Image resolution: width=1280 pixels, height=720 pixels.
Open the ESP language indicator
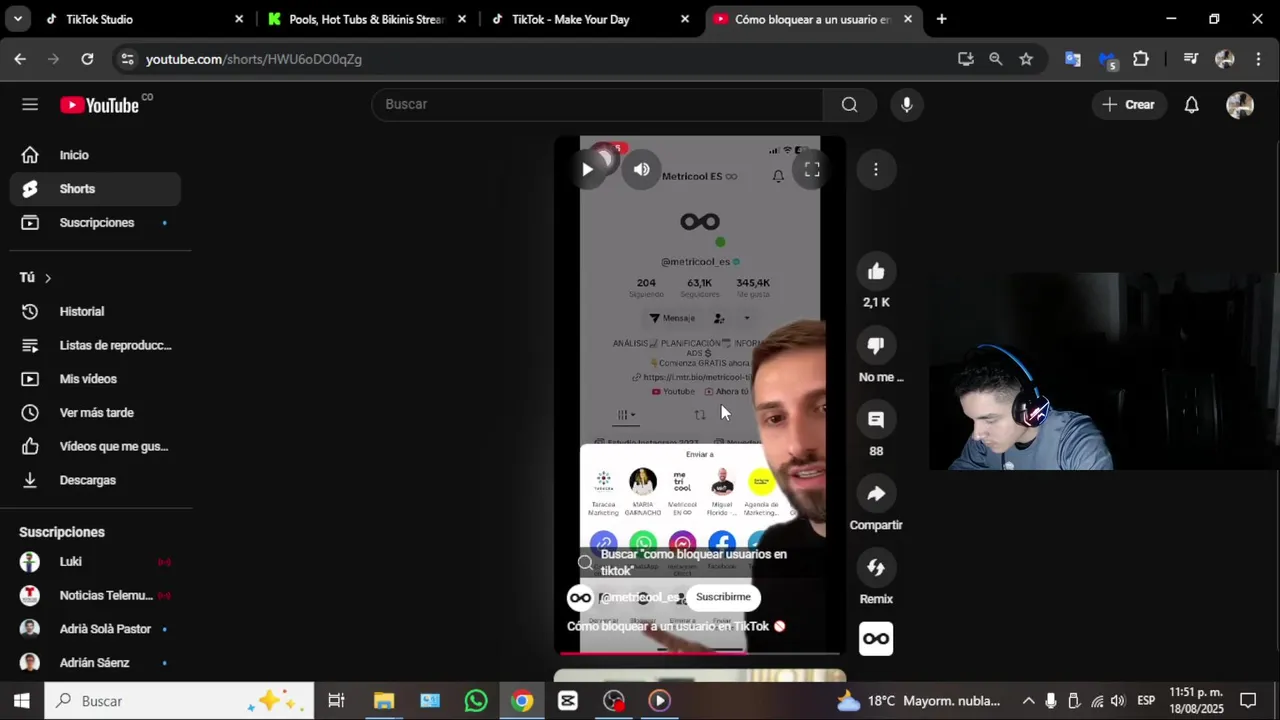click(x=1146, y=701)
